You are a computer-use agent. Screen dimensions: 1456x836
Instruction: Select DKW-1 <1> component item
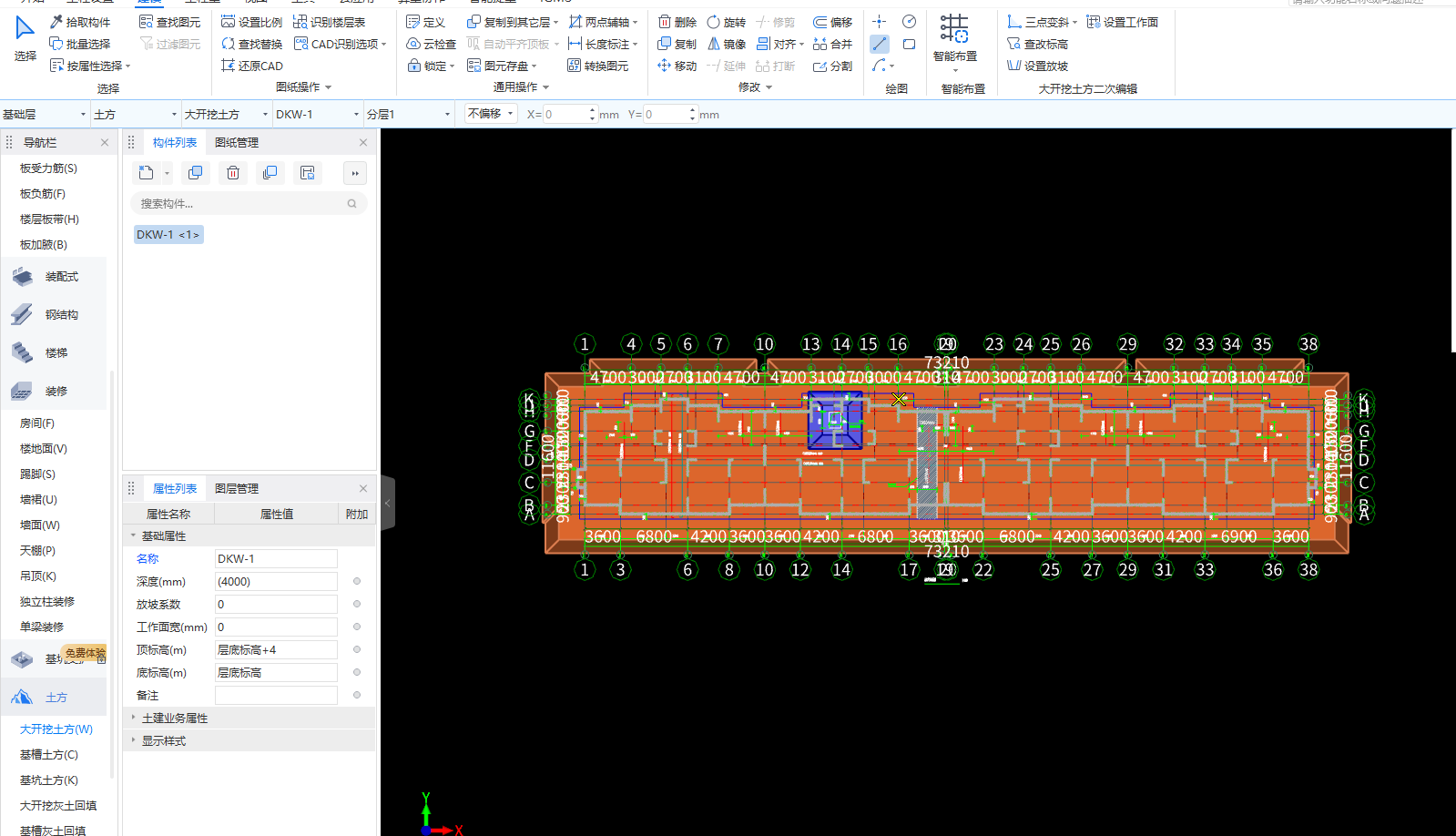pos(168,234)
